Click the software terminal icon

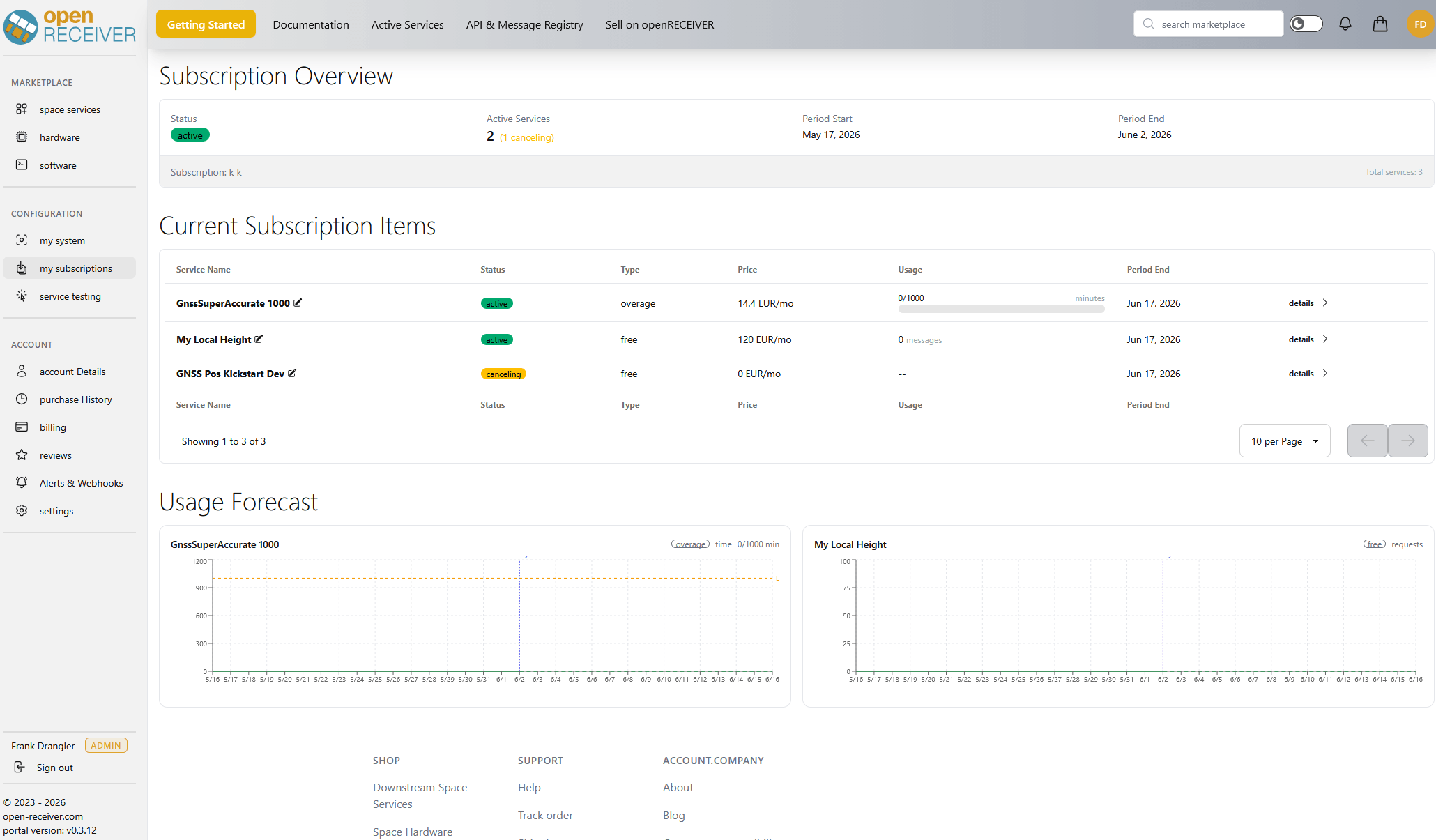point(22,165)
